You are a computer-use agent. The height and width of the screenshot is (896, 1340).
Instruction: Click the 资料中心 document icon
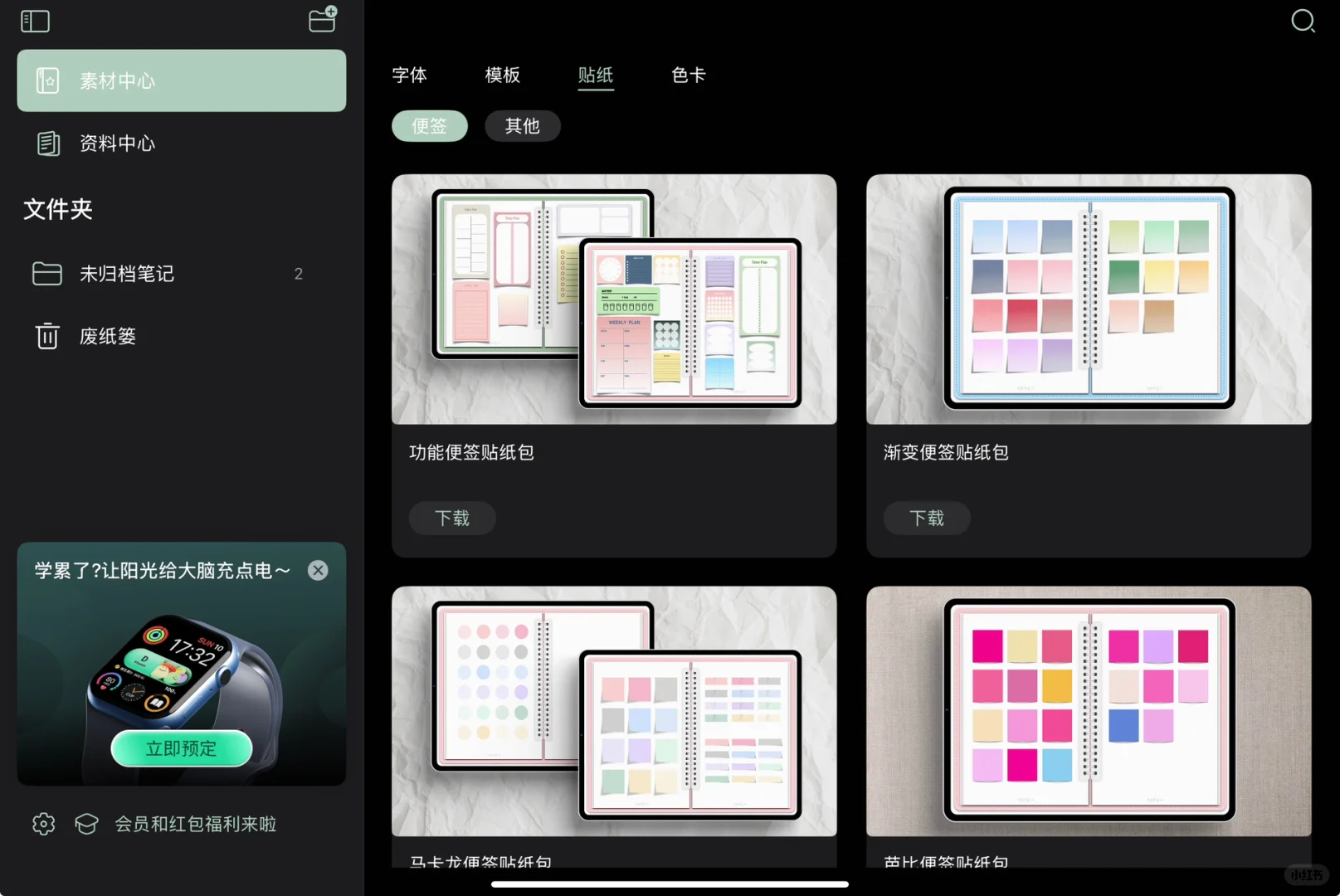[48, 144]
